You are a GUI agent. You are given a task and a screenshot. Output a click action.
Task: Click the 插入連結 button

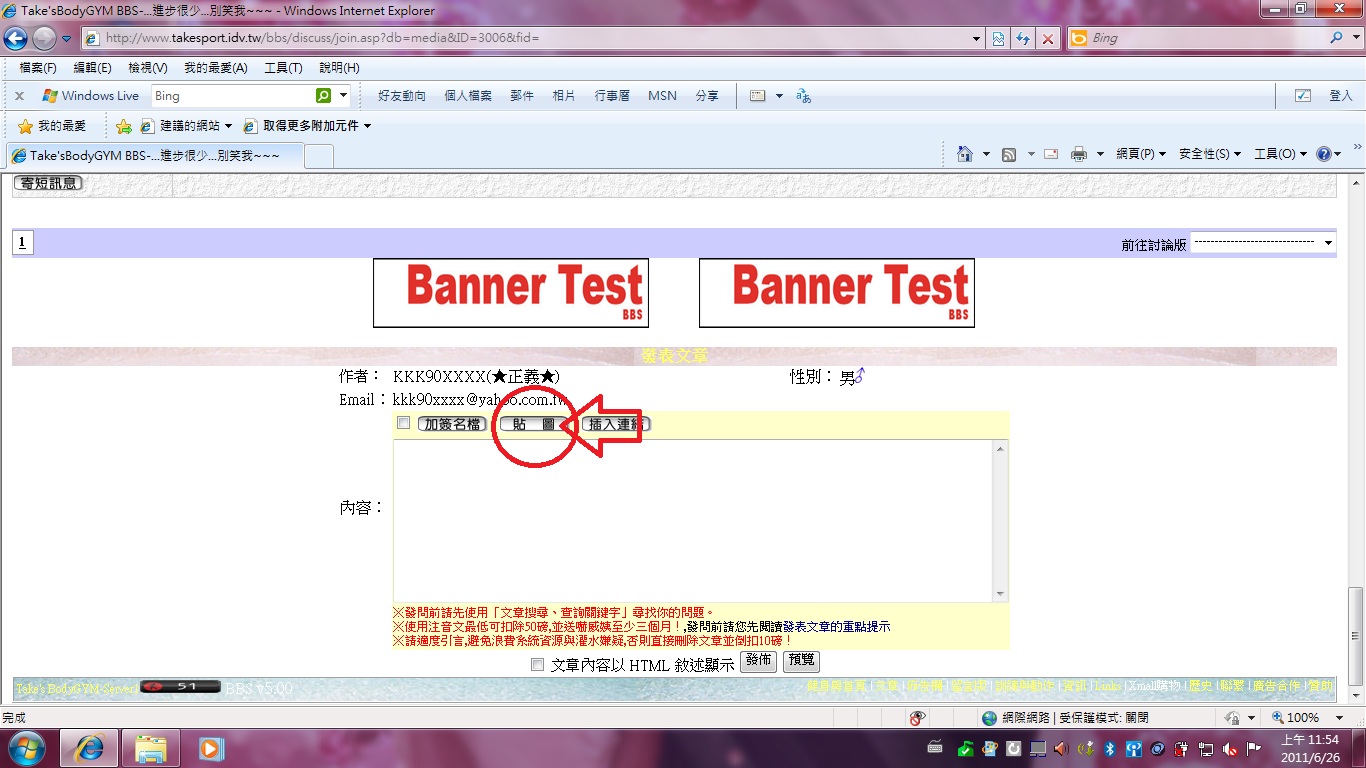(x=615, y=424)
